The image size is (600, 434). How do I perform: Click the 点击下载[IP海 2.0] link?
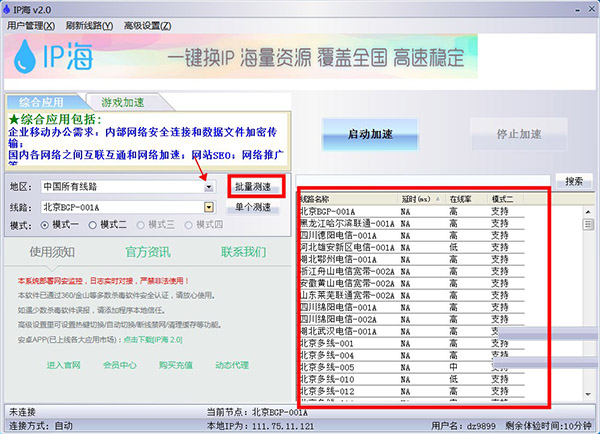click(153, 340)
